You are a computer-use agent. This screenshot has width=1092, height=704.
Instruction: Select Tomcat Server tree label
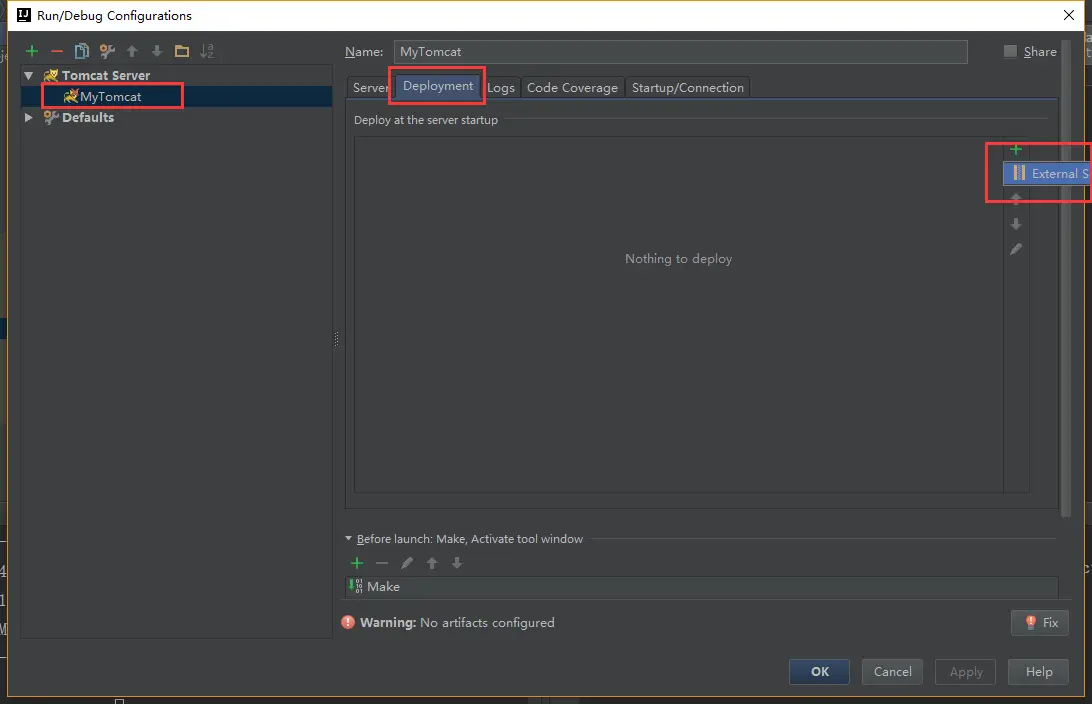click(x=106, y=75)
